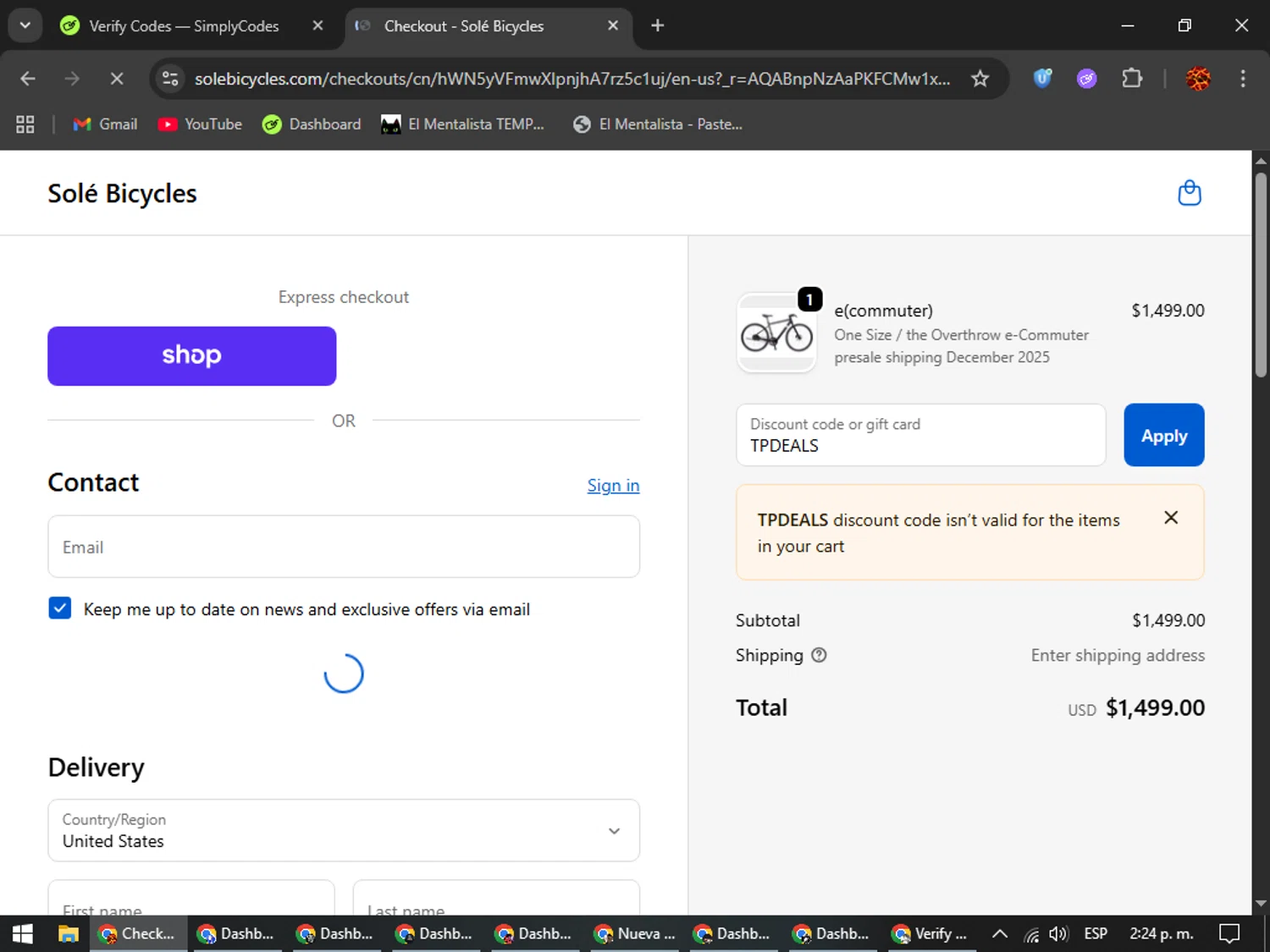Open the volume speaker tray icon
1270x952 pixels.
[x=1058, y=933]
